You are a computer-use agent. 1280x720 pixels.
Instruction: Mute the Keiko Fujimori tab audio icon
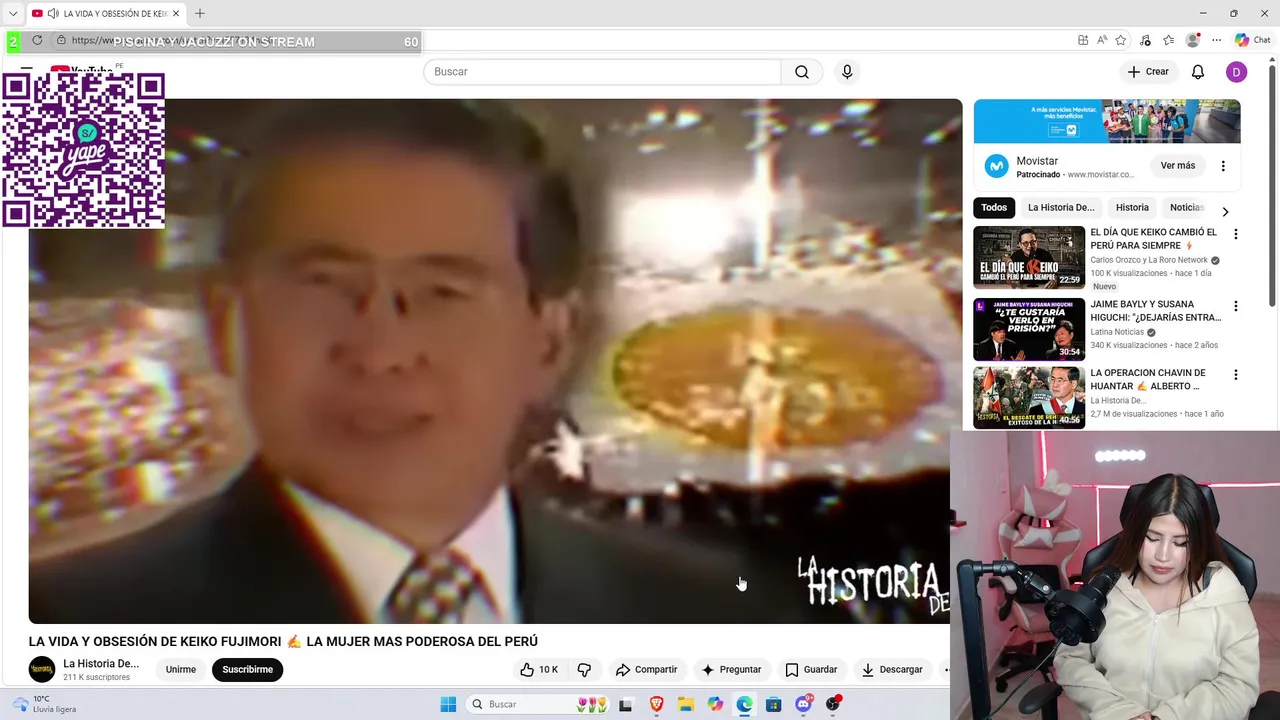click(52, 13)
